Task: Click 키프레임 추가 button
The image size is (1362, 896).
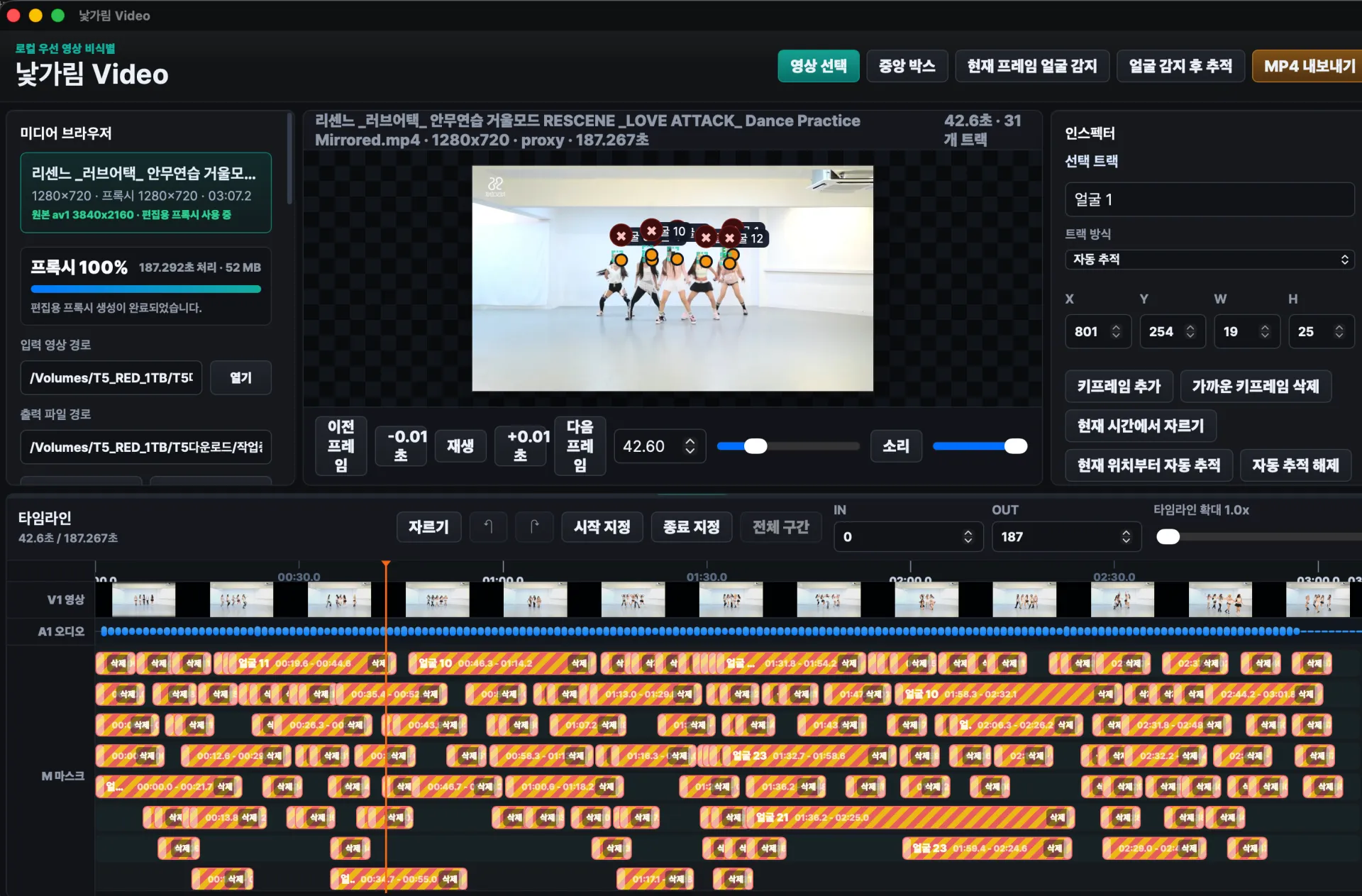Action: (1119, 386)
